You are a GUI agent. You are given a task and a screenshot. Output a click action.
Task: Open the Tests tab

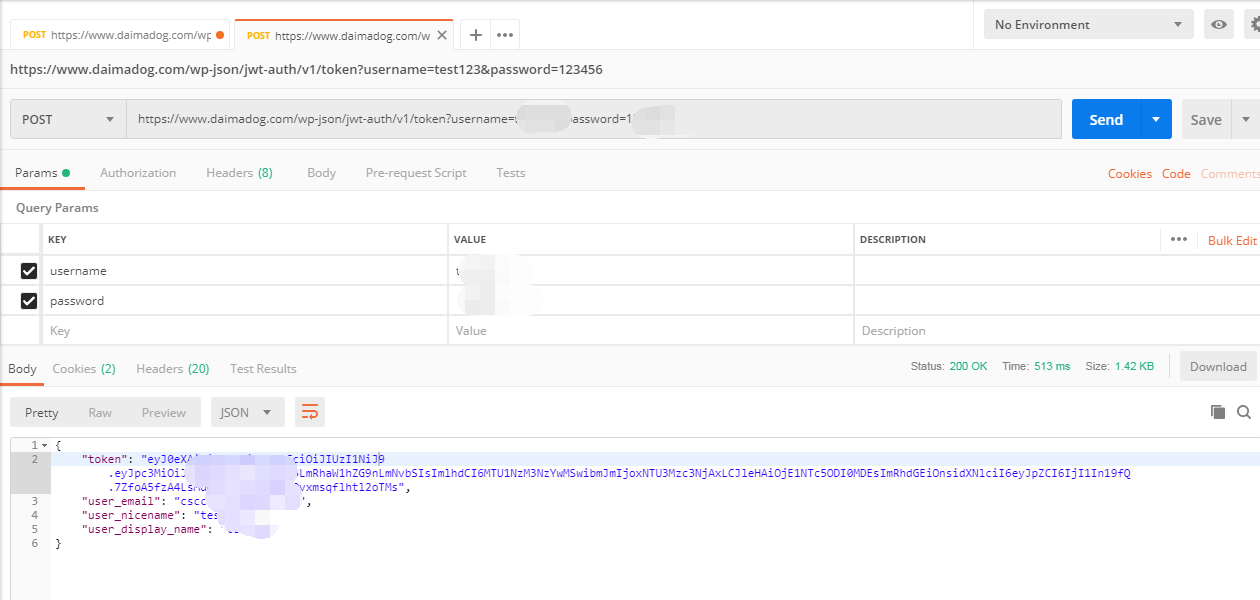pos(511,173)
